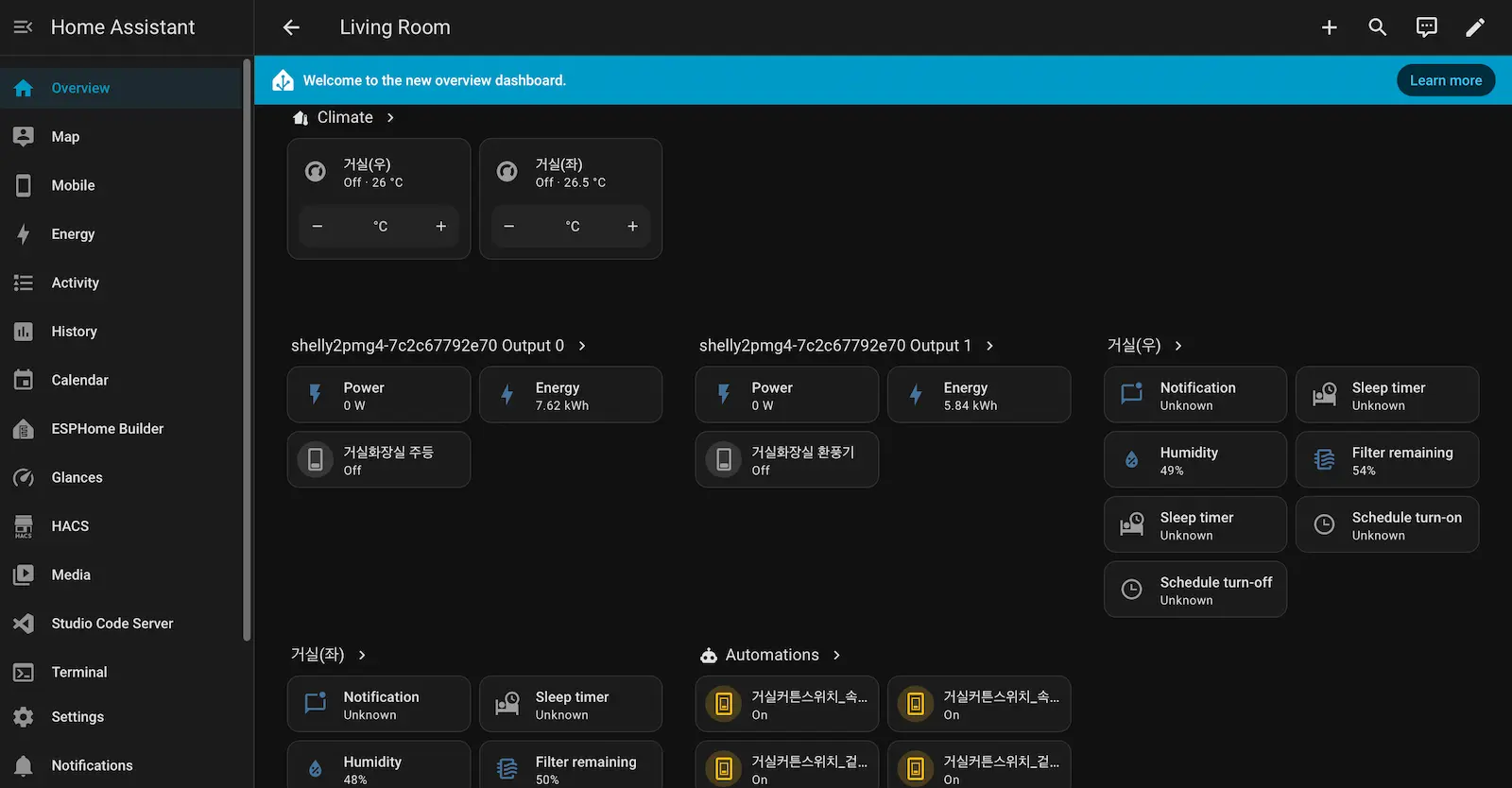Open first Sleep timer tile beside Notification in 거실(우)
The height and width of the screenshot is (788, 1512).
(1387, 395)
